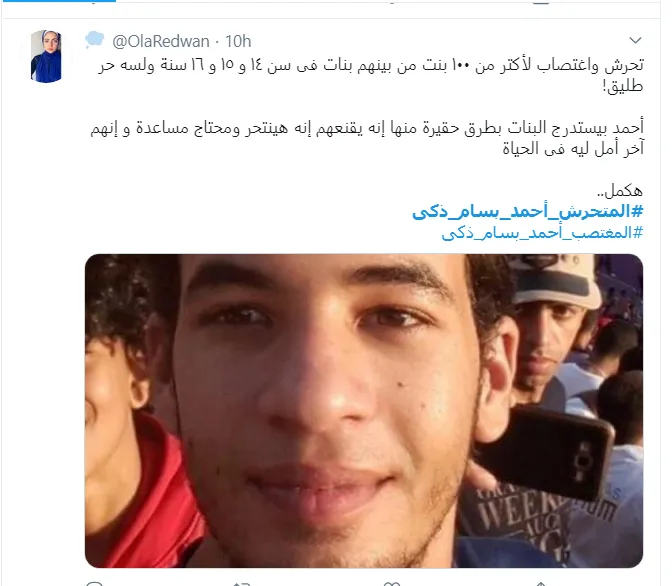
Task: Click the active blue tab indicator at top
Action: (x=58, y=1)
